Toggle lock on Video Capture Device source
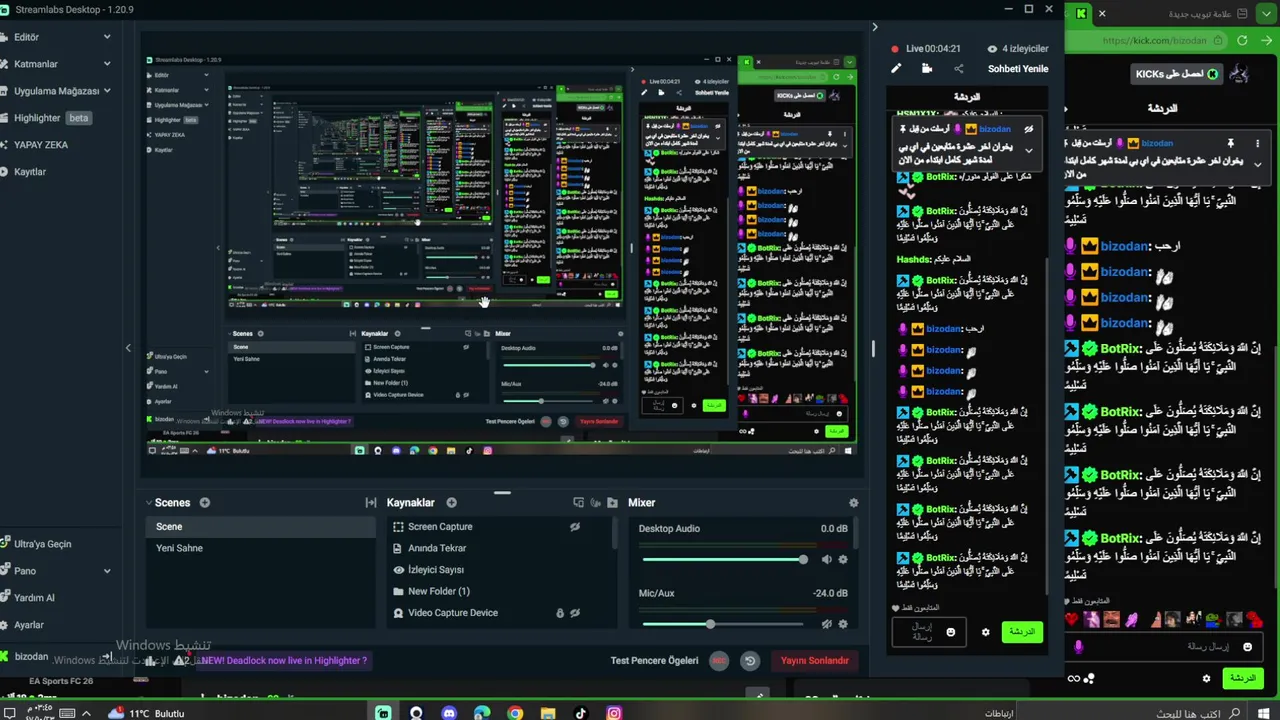The width and height of the screenshot is (1280, 720). 560,613
